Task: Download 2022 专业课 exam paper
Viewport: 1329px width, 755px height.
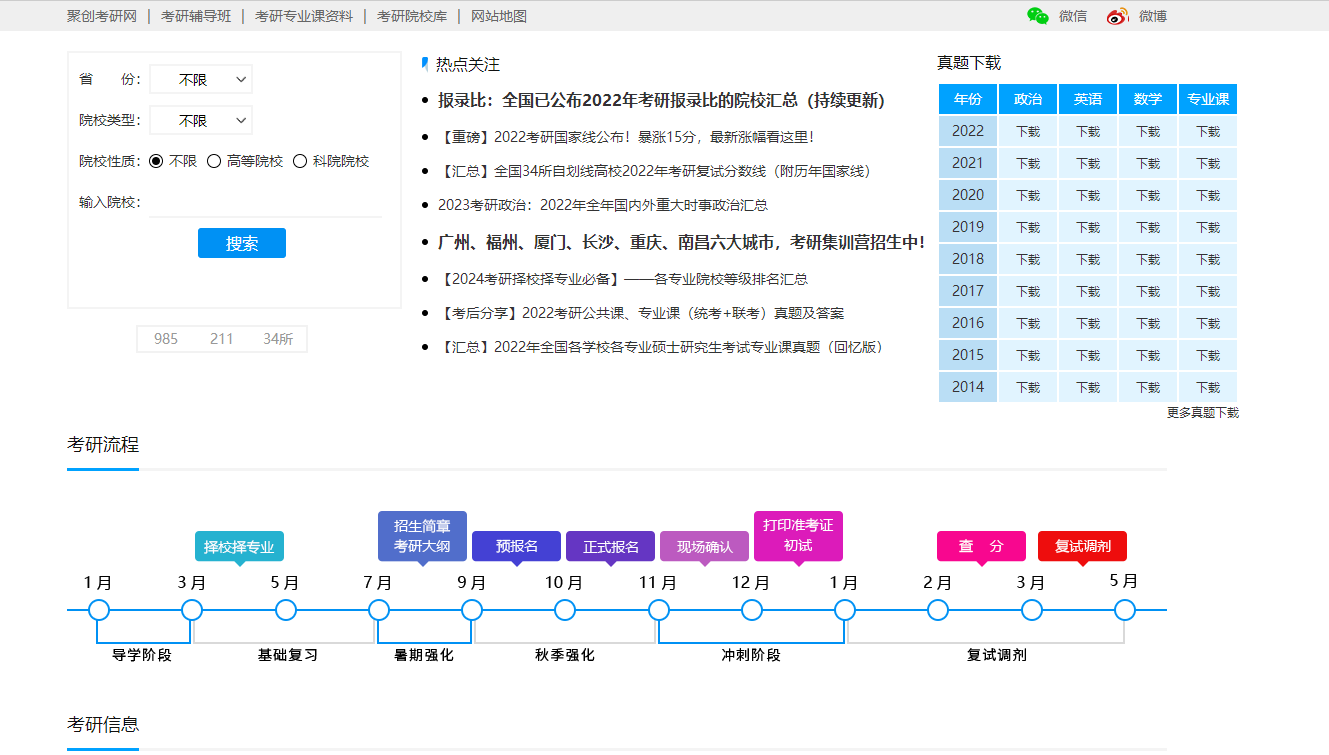Action: click(1208, 131)
